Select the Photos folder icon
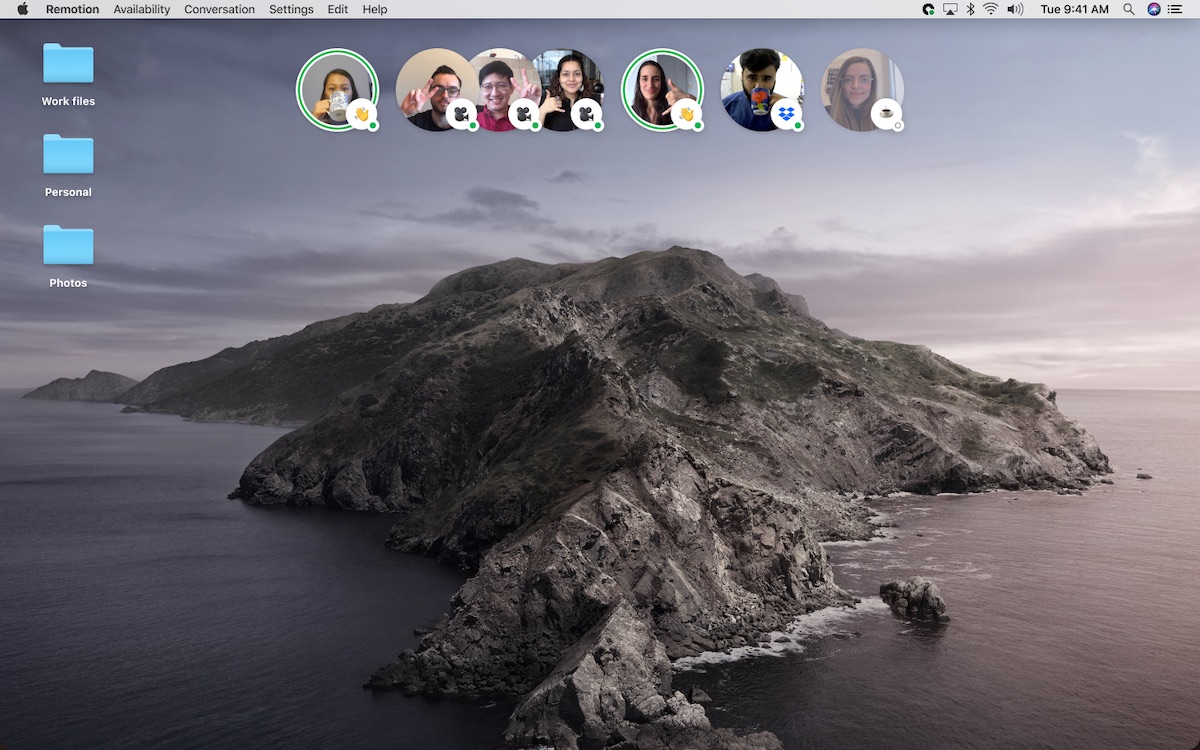1200x750 pixels. (x=68, y=245)
